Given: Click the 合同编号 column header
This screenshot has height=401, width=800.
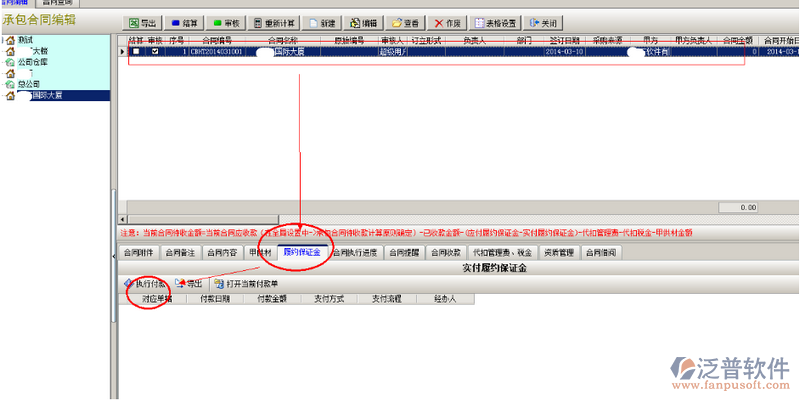Looking at the screenshot, I should click(x=217, y=40).
